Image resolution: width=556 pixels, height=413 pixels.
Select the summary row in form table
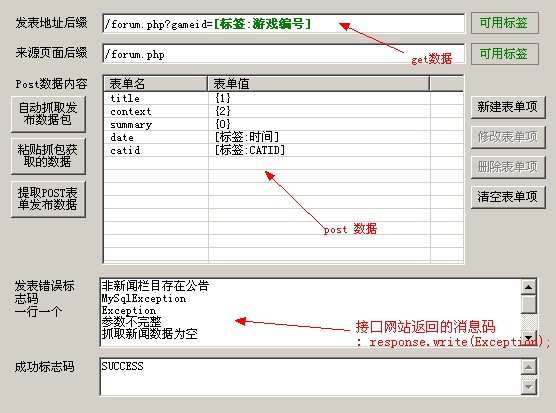click(x=283, y=124)
